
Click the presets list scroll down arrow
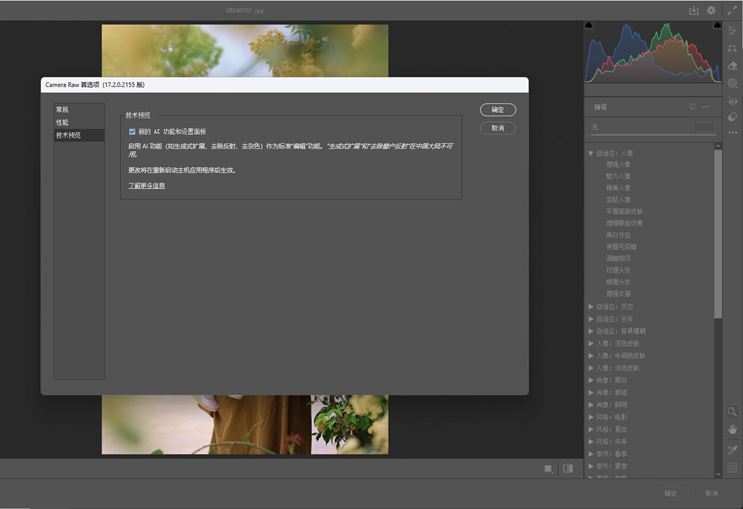click(x=718, y=474)
